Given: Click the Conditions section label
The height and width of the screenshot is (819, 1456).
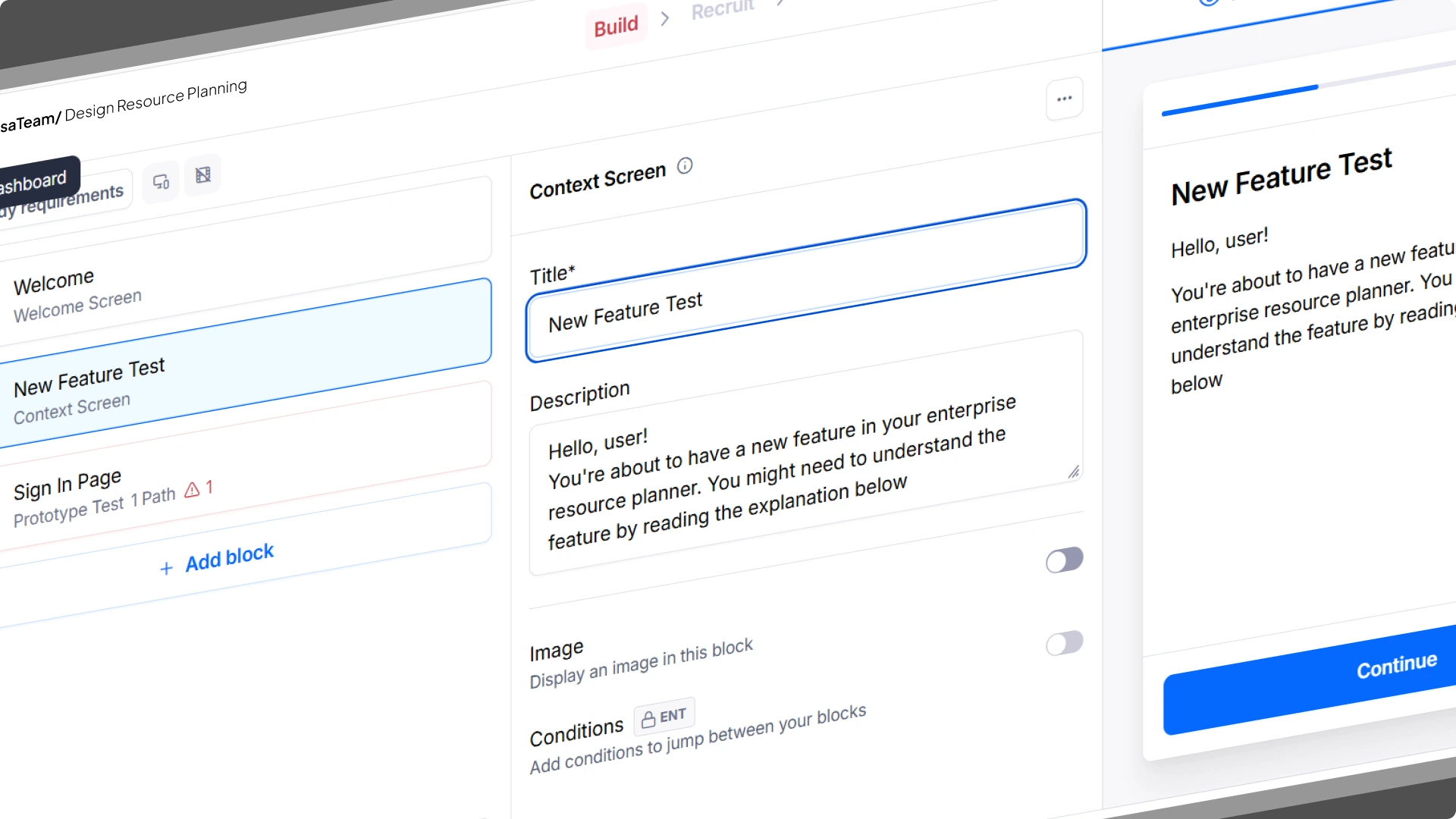Looking at the screenshot, I should pos(576,733).
